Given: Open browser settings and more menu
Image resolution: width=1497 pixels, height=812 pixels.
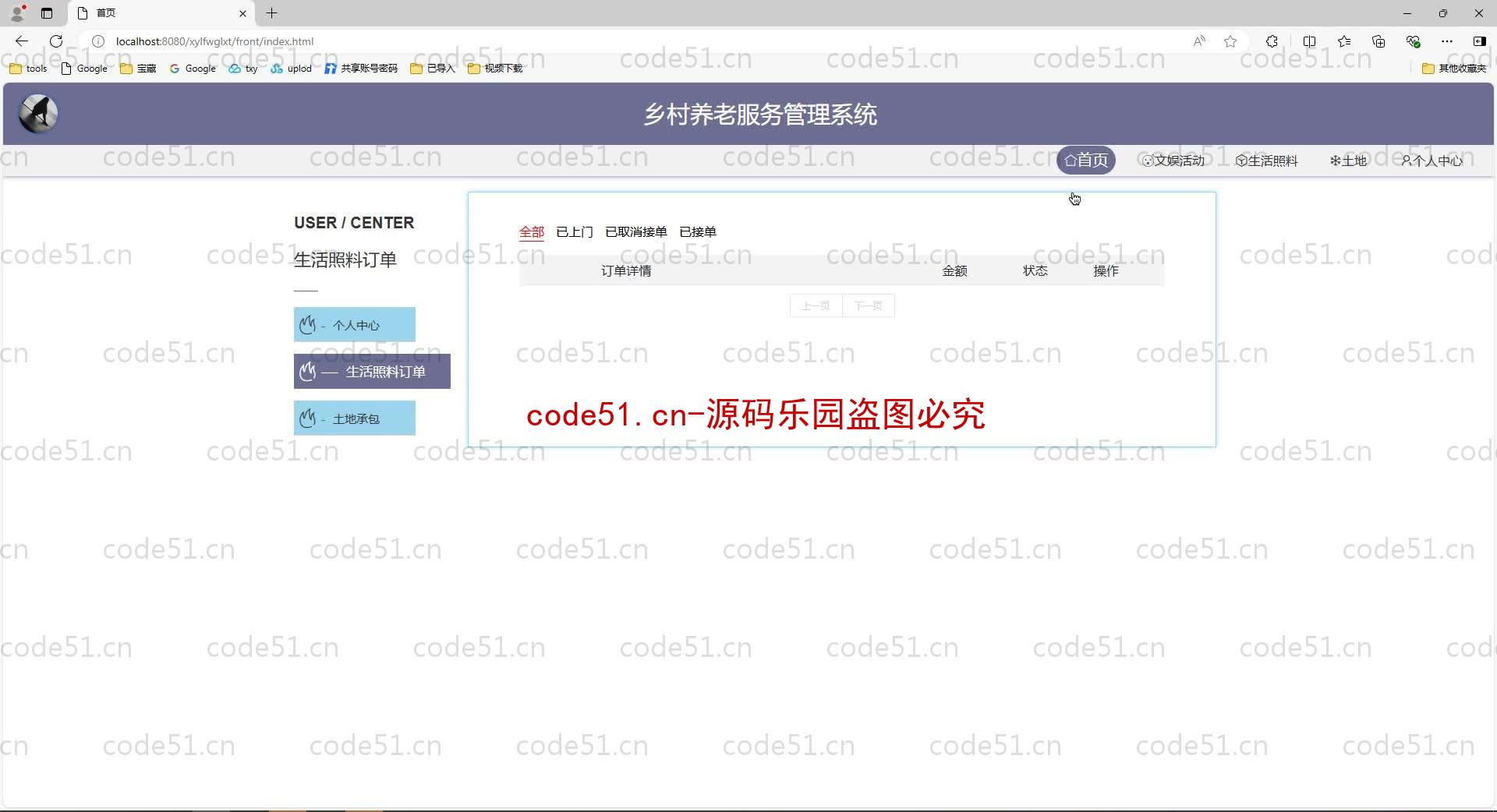Looking at the screenshot, I should click(x=1447, y=41).
